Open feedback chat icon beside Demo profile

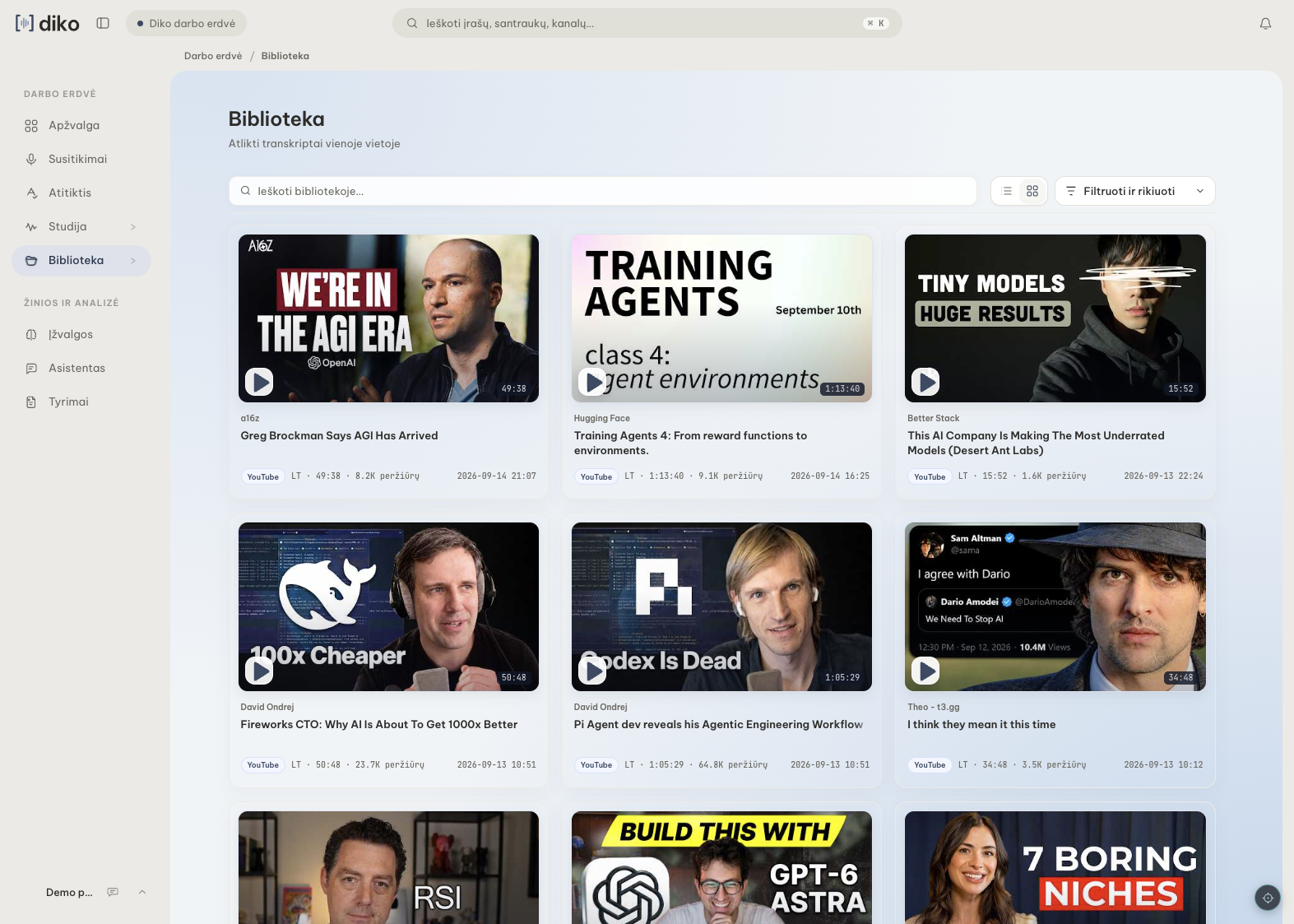click(113, 893)
